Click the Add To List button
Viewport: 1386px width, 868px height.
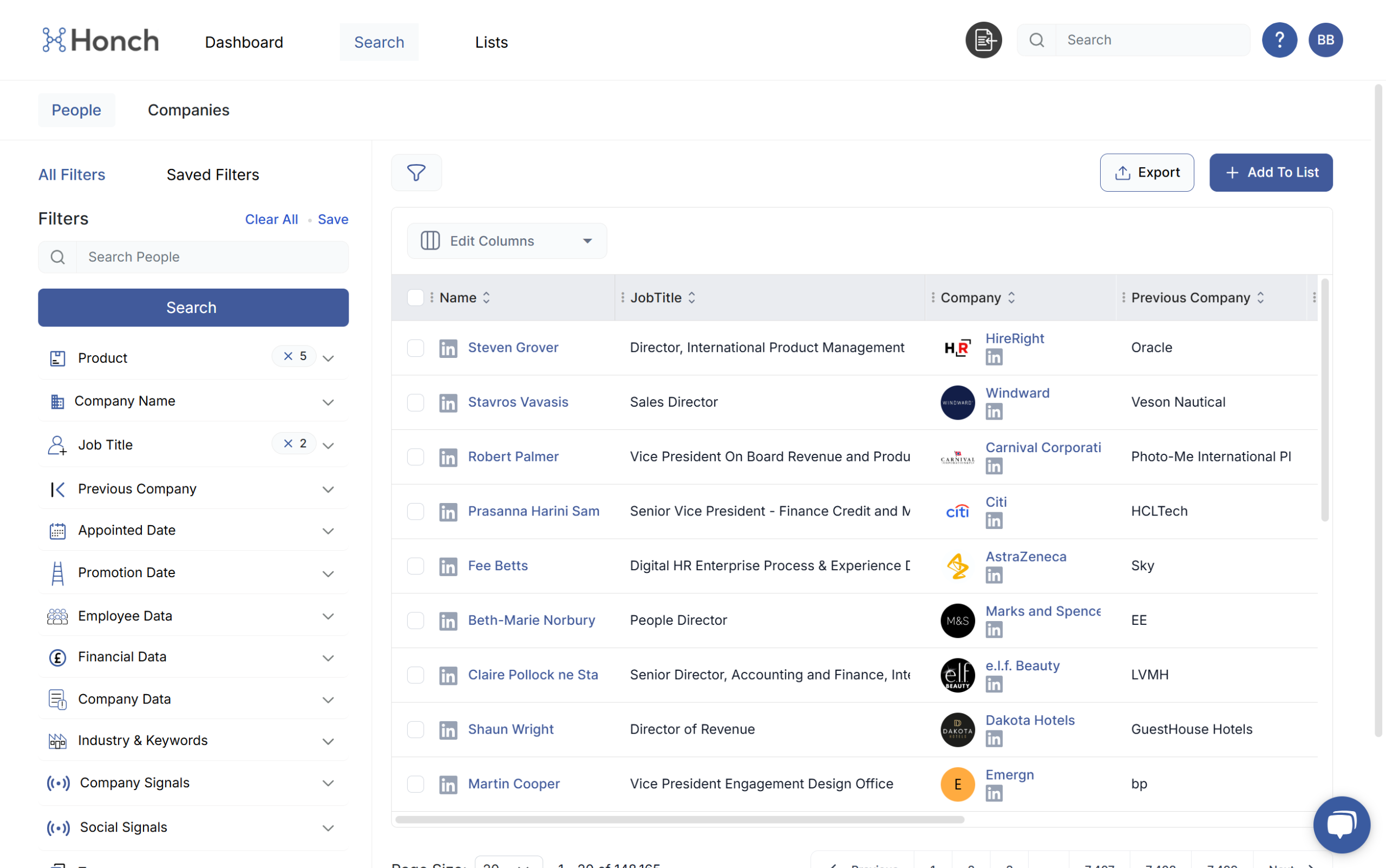coord(1270,172)
